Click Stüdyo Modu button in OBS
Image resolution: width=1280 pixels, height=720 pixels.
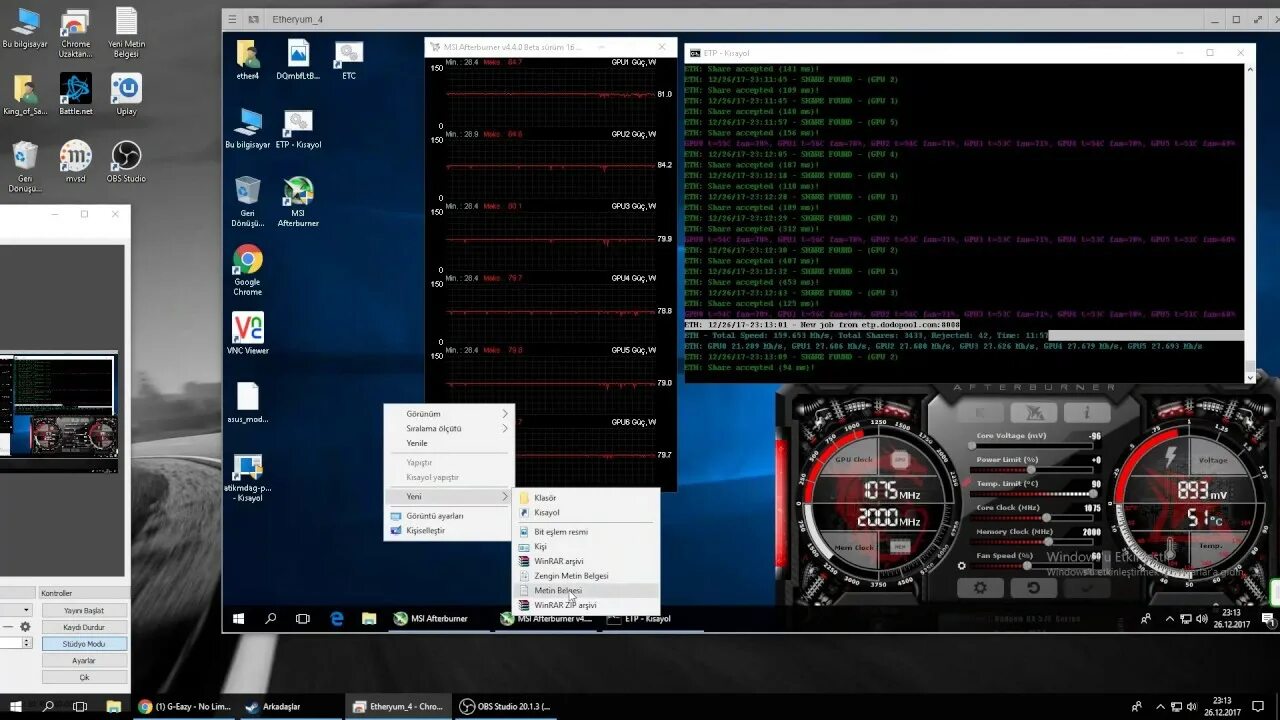pyautogui.click(x=84, y=644)
